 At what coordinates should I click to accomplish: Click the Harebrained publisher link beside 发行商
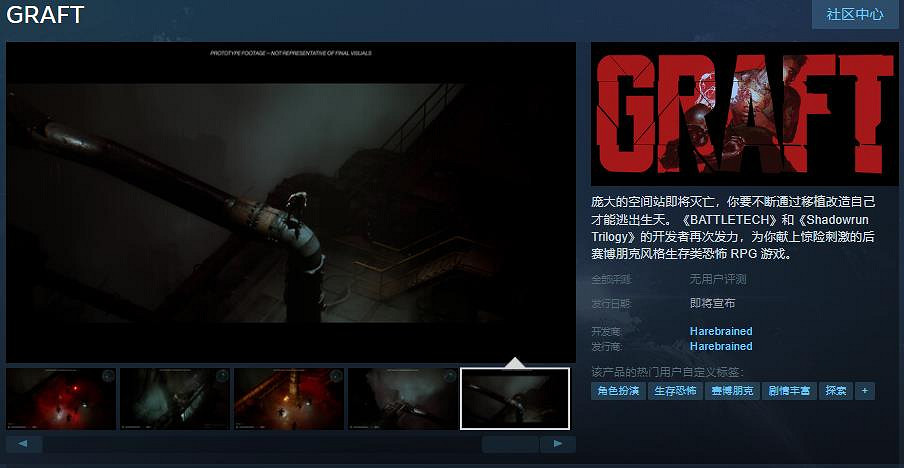721,346
